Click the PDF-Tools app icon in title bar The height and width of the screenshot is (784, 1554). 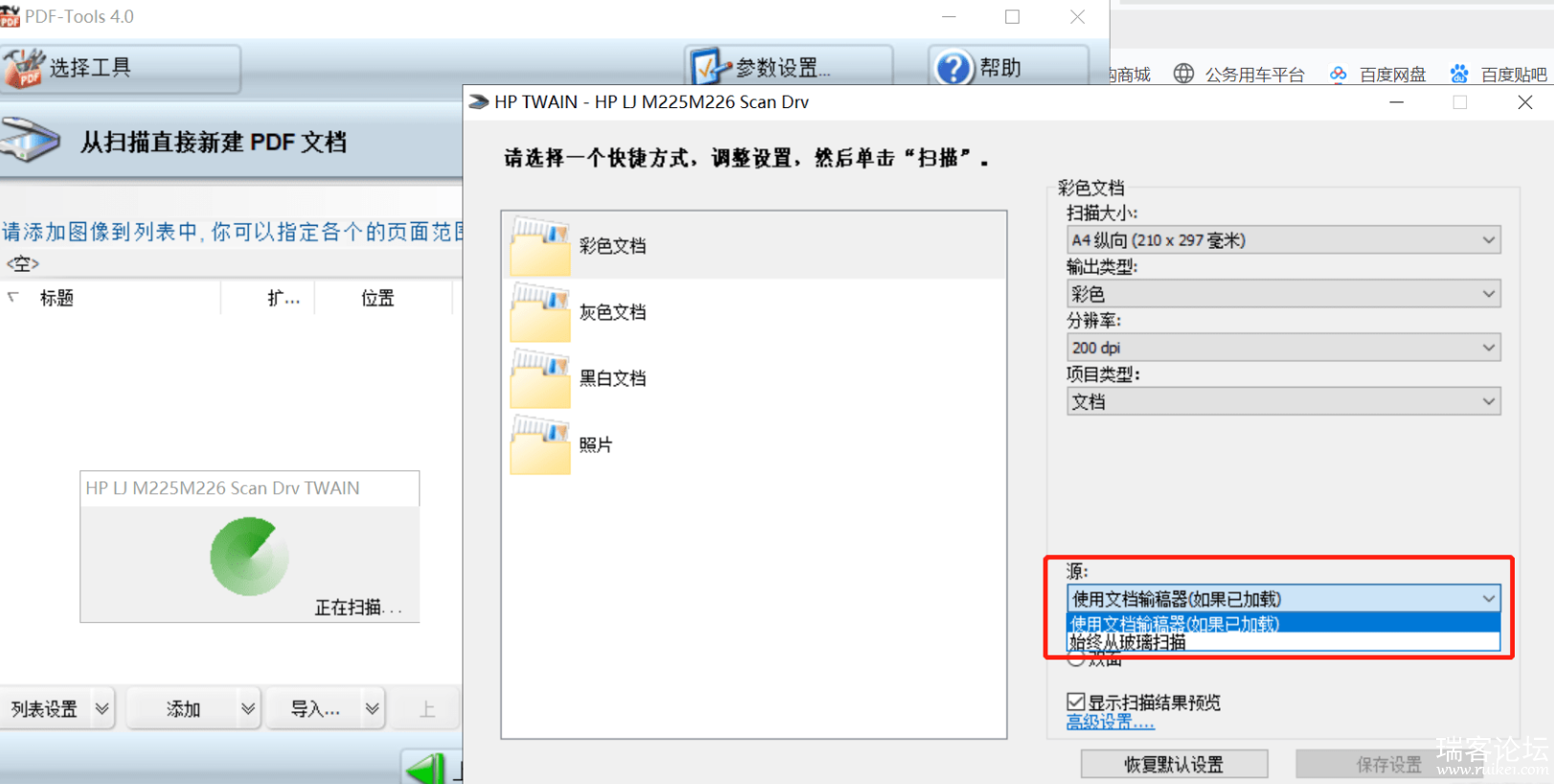pos(11,16)
